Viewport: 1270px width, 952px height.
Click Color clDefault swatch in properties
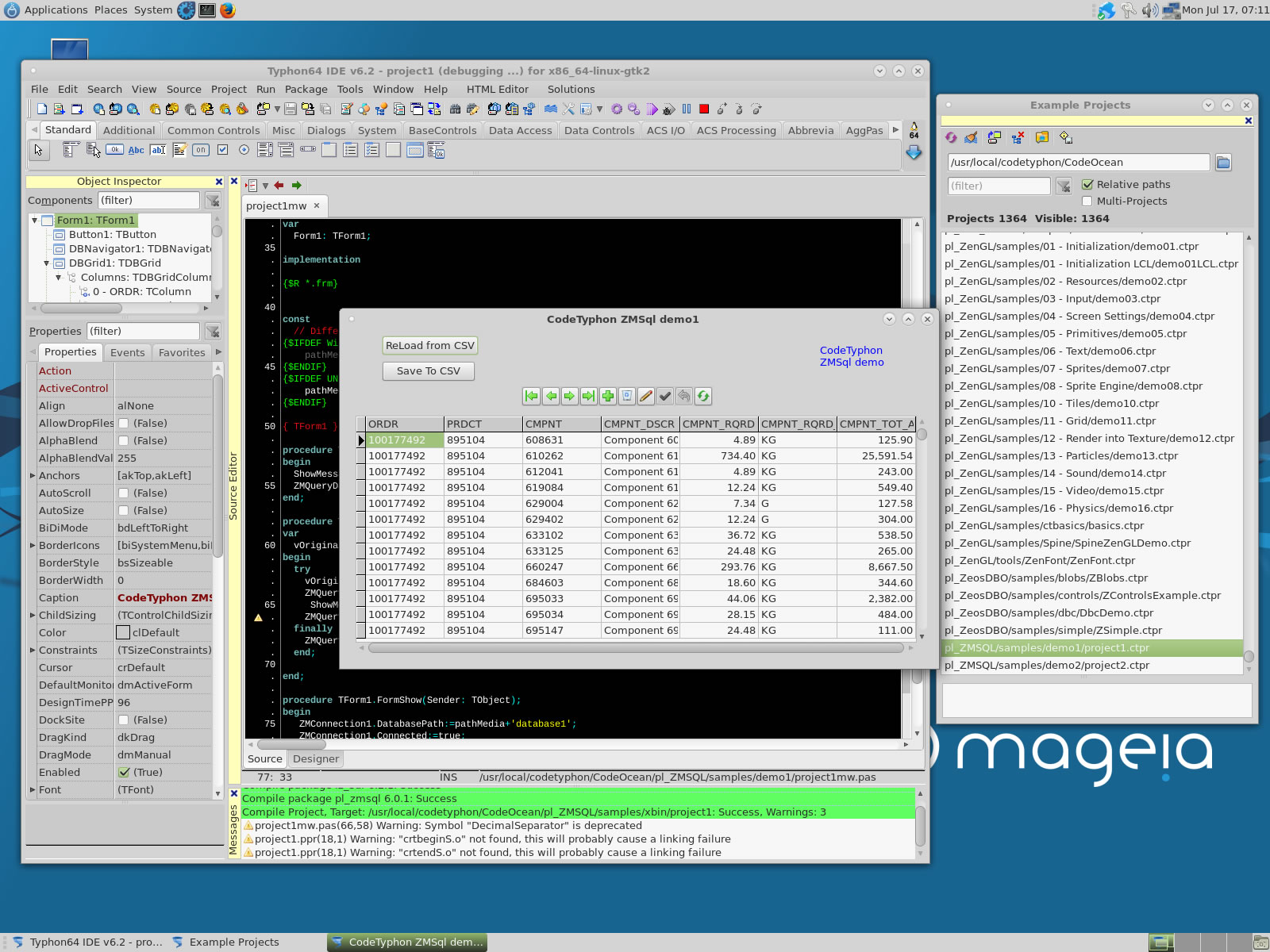pyautogui.click(x=123, y=632)
